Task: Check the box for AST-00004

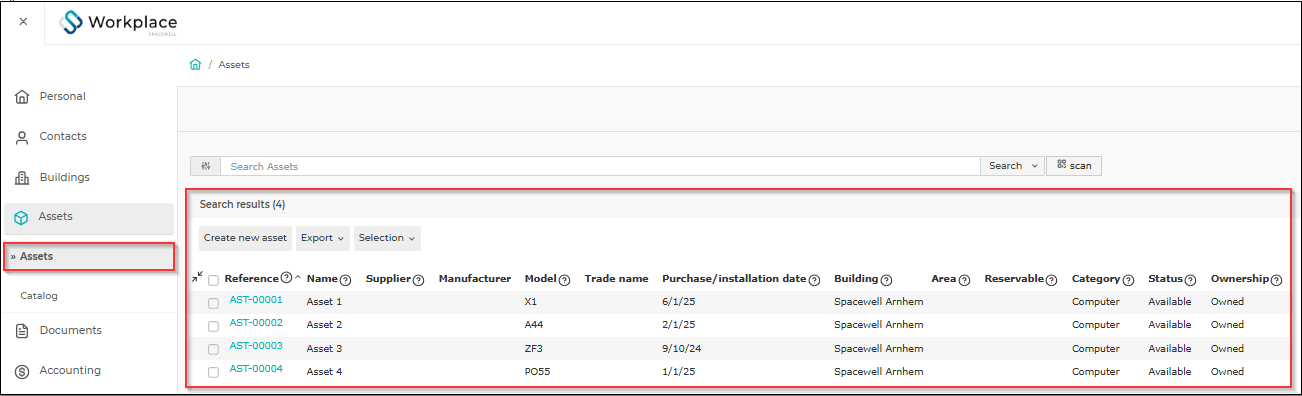Action: click(x=213, y=372)
